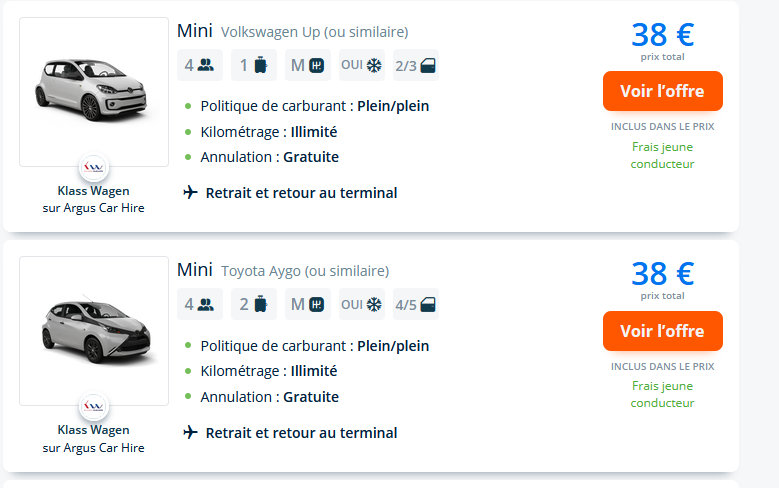Click airplane icon on Volkswagen Up offer
Image resolution: width=779 pixels, height=488 pixels.
[x=190, y=192]
